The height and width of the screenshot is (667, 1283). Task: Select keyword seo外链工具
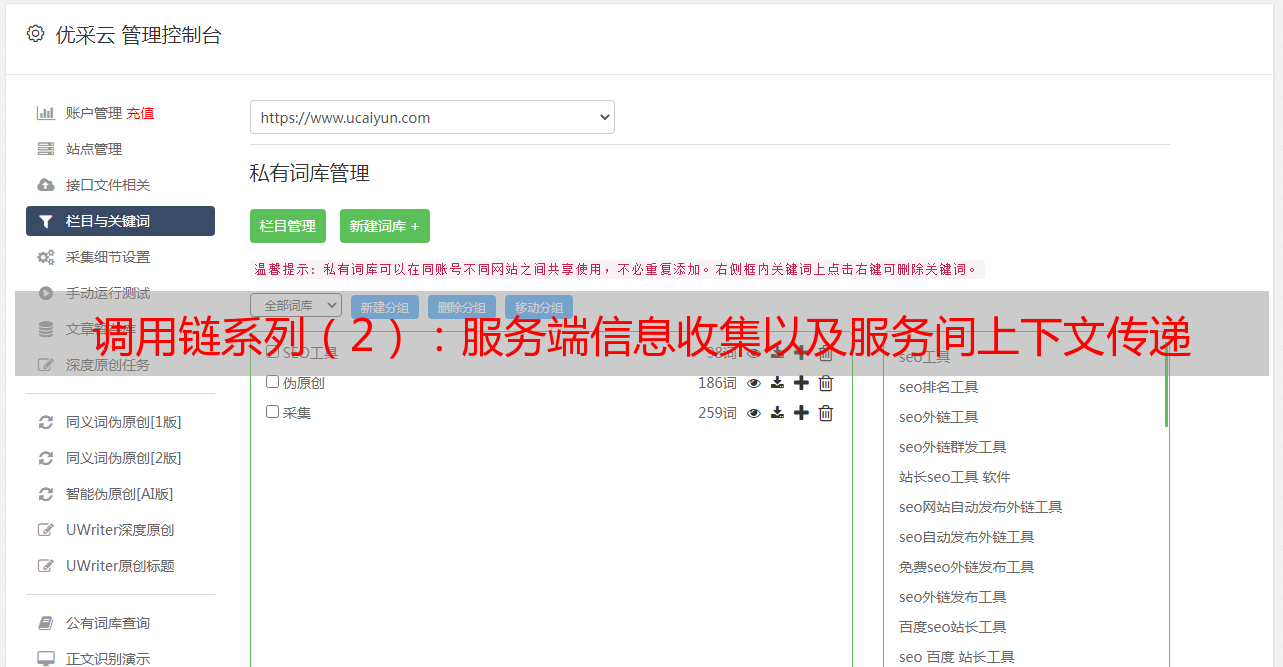(x=938, y=417)
